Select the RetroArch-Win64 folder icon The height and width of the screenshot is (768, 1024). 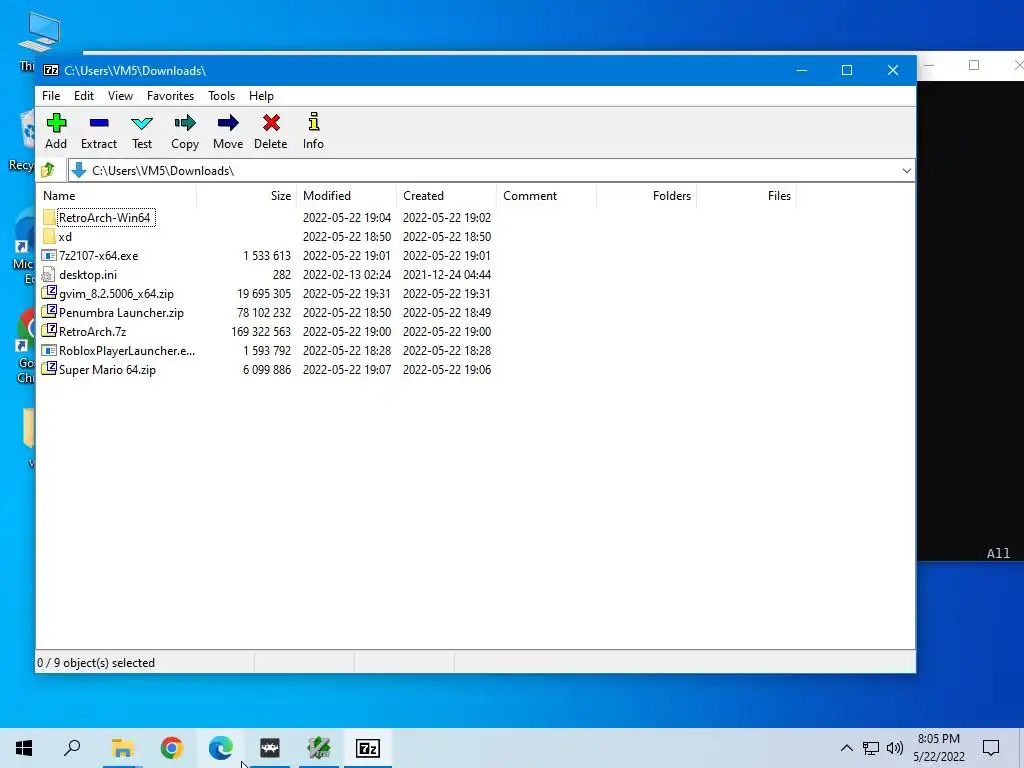click(x=49, y=217)
